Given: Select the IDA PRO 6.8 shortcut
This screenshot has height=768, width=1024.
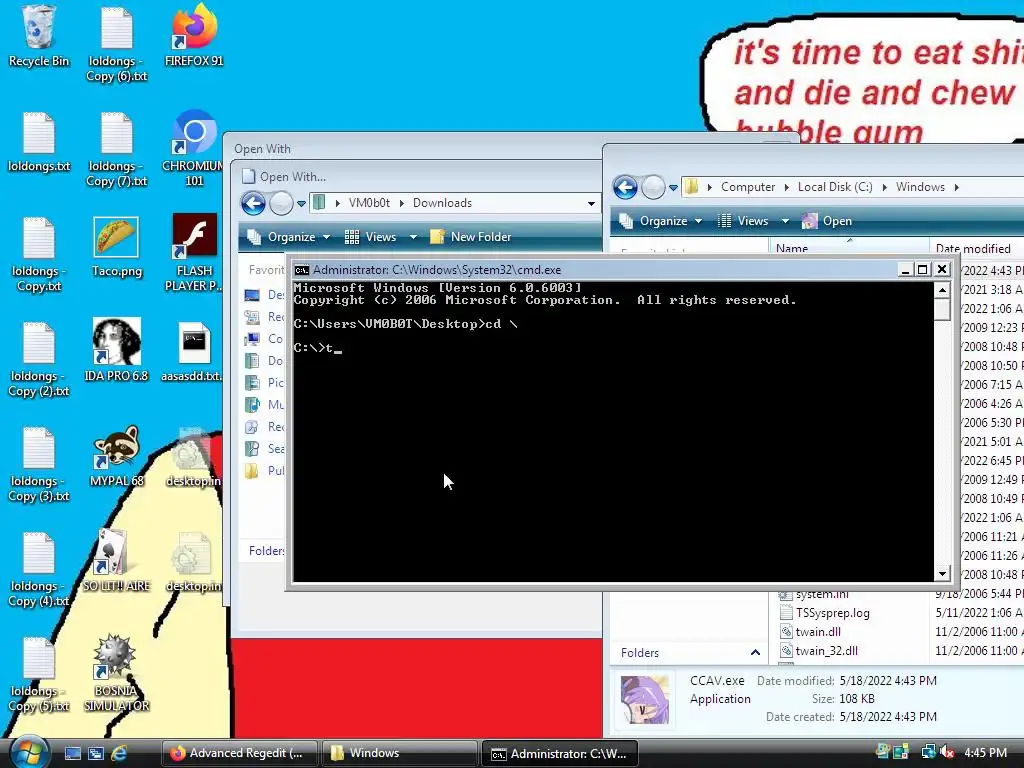Looking at the screenshot, I should (116, 351).
